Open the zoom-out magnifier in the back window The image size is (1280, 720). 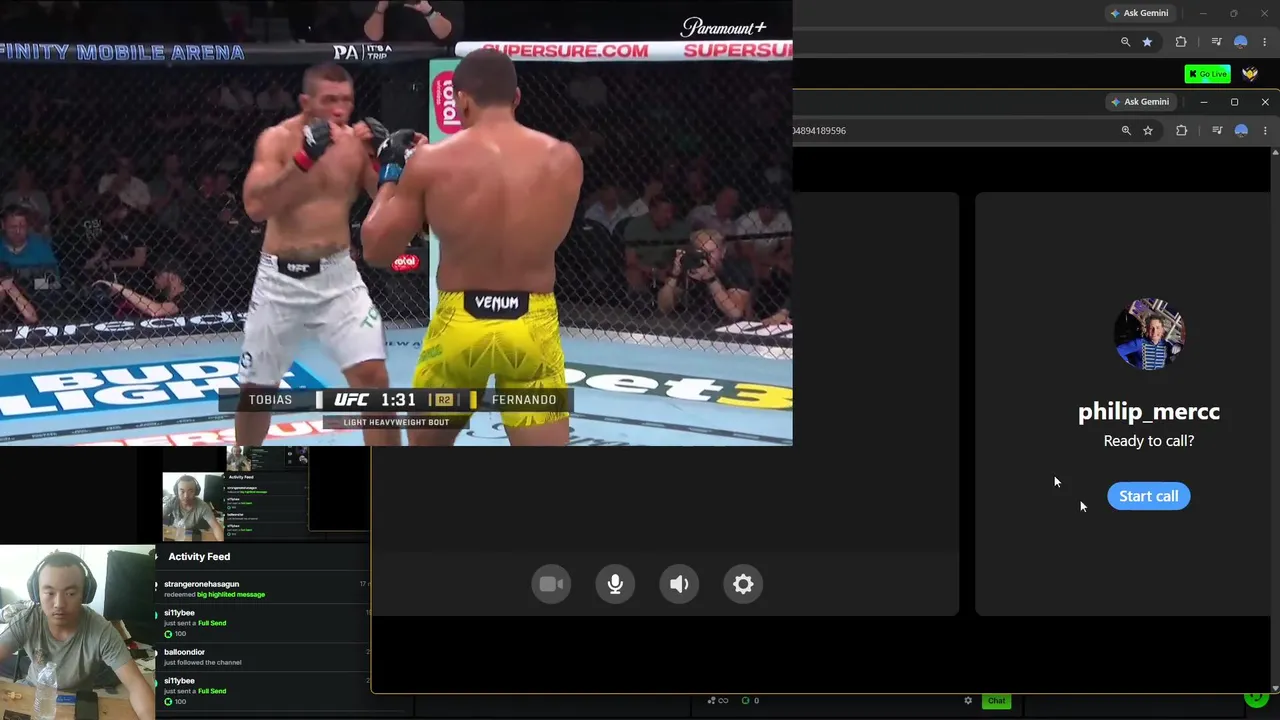[1126, 42]
